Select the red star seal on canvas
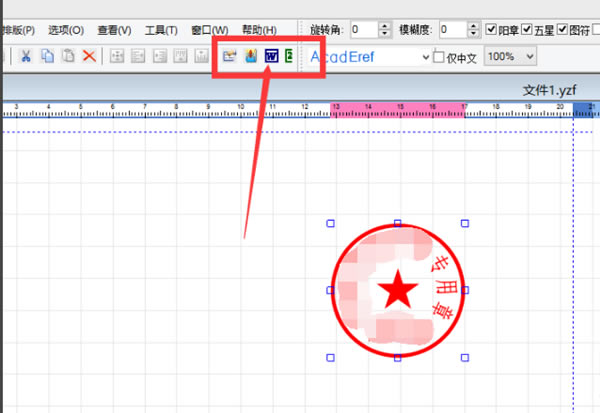This screenshot has width=600, height=413. click(398, 291)
